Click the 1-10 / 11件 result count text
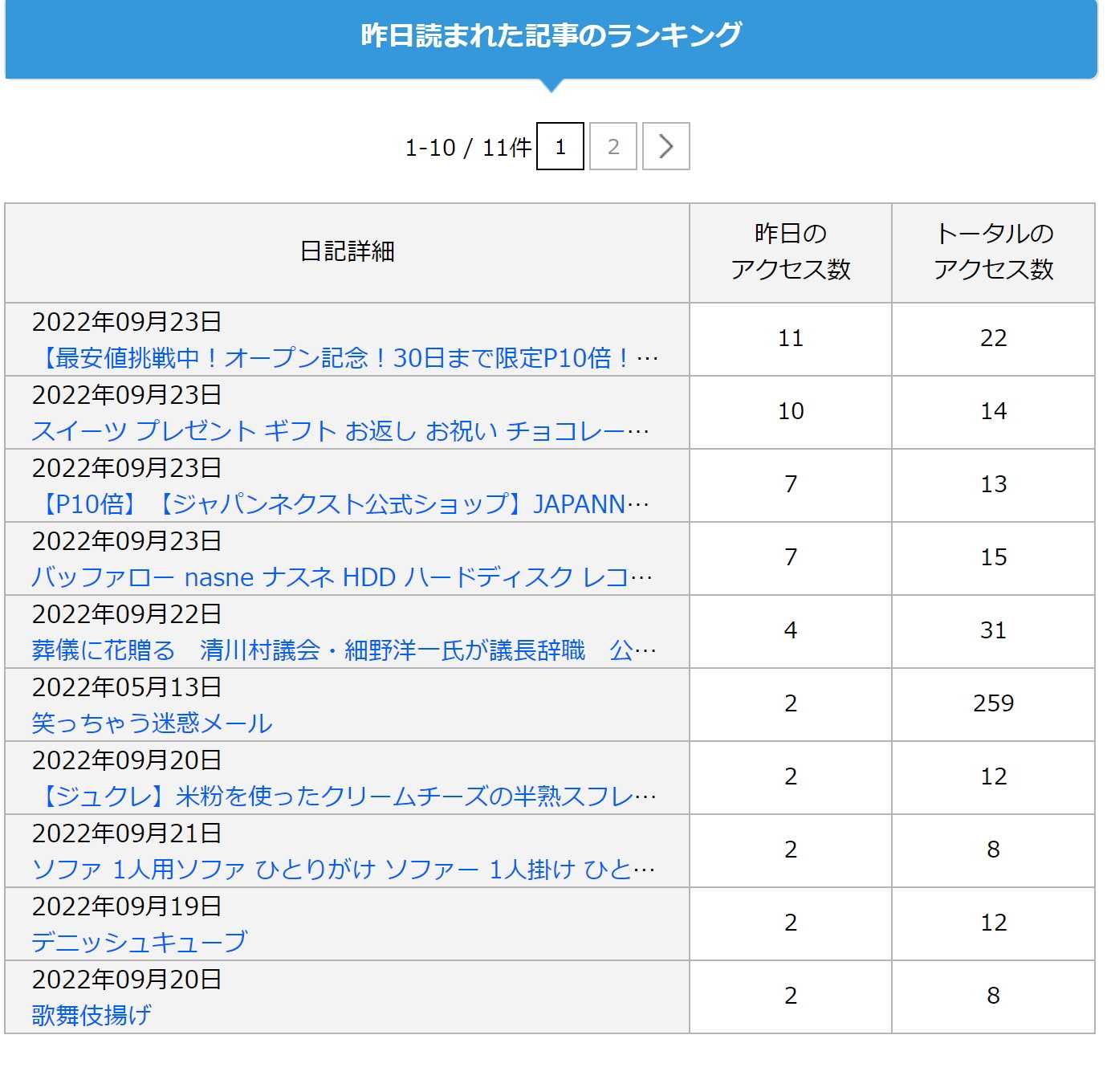Viewport: 1107px width, 1092px height. 468,148
